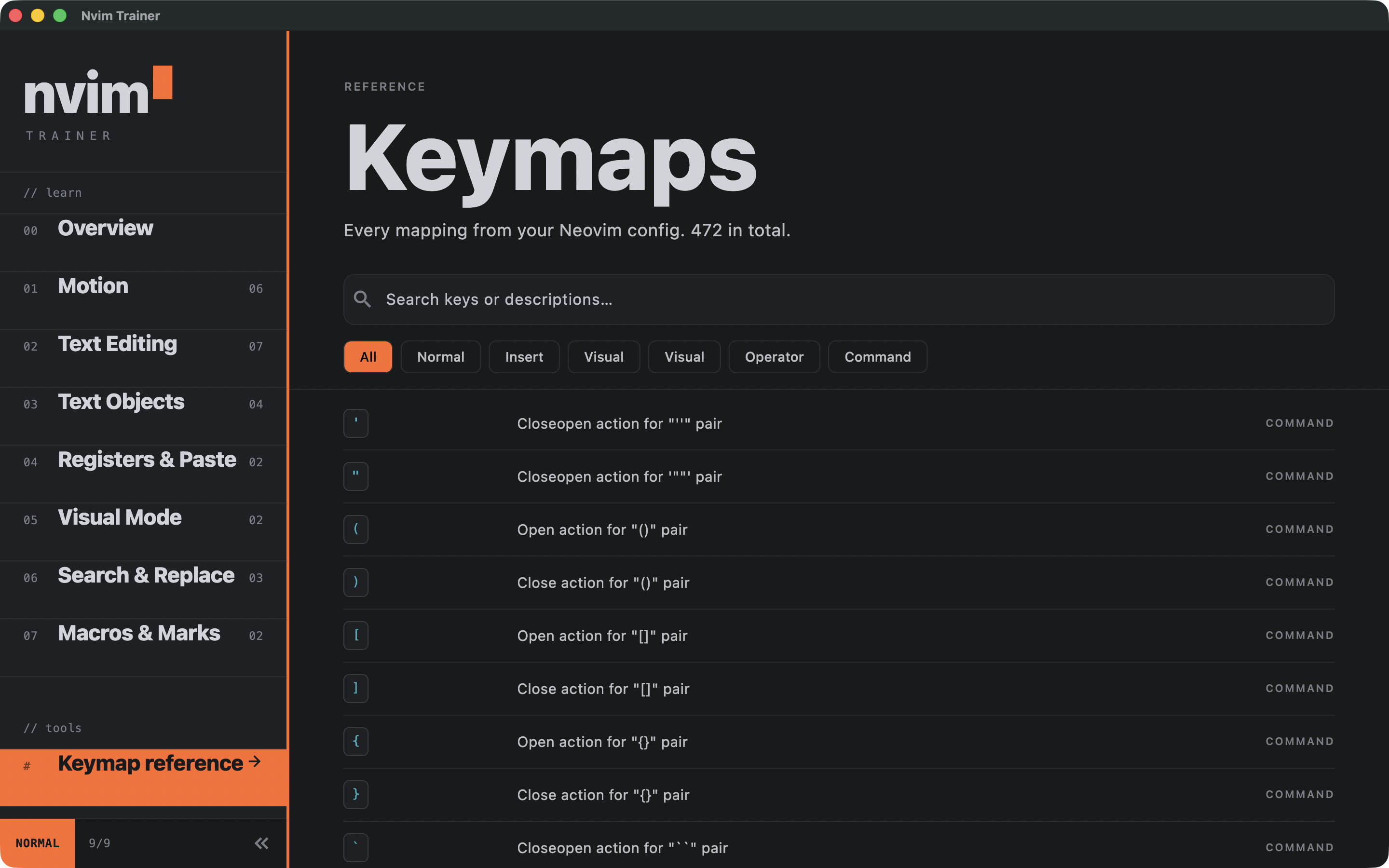Image resolution: width=1389 pixels, height=868 pixels.
Task: Click COMMAND label on the single-quote row
Action: tap(1299, 423)
